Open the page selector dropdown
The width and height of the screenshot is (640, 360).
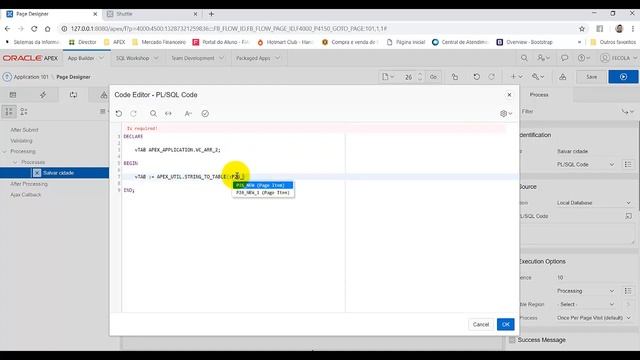(388, 77)
